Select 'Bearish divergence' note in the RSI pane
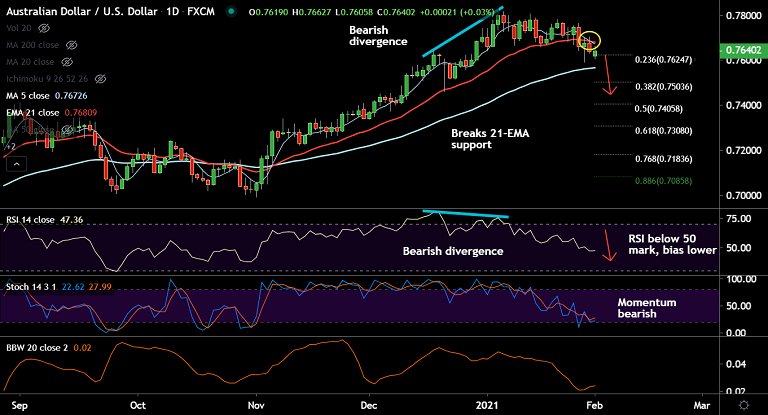Viewport: 768px width, 415px height. [453, 251]
